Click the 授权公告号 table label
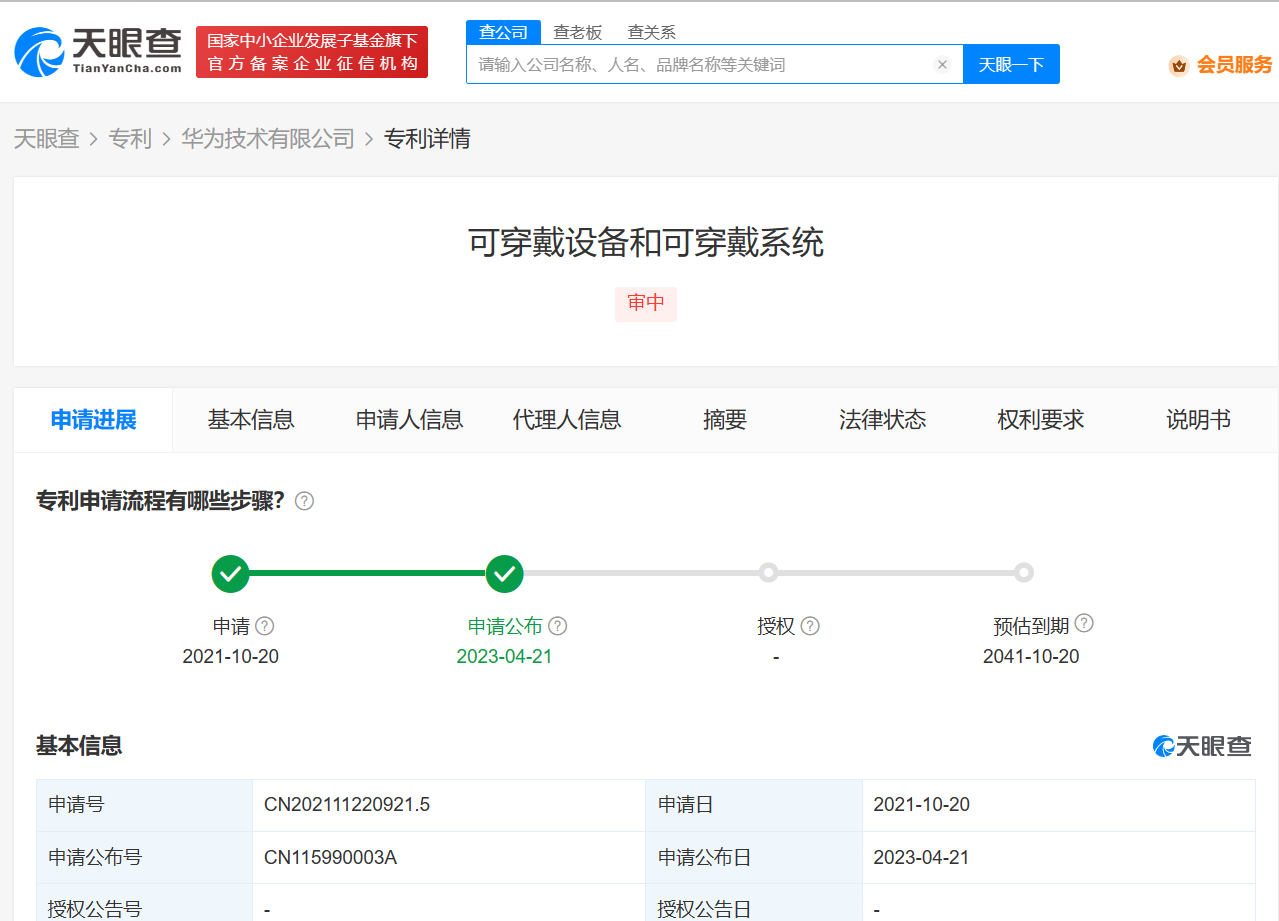1279x921 pixels. (x=95, y=910)
